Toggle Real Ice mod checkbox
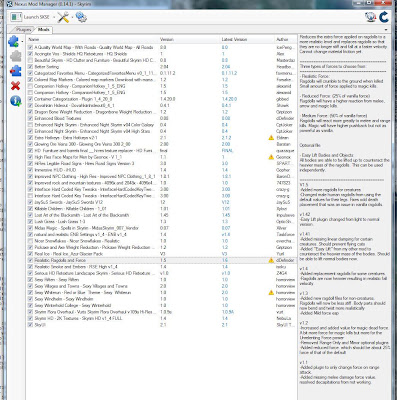Image resolution: width=397 pixels, height=400 pixels. (x=31, y=254)
